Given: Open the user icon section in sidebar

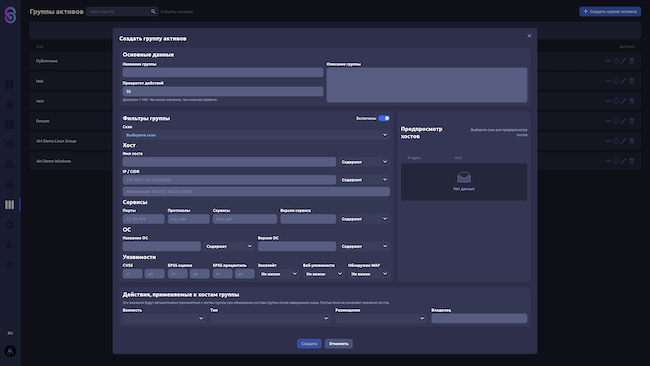Looking at the screenshot, I should click(10, 245).
